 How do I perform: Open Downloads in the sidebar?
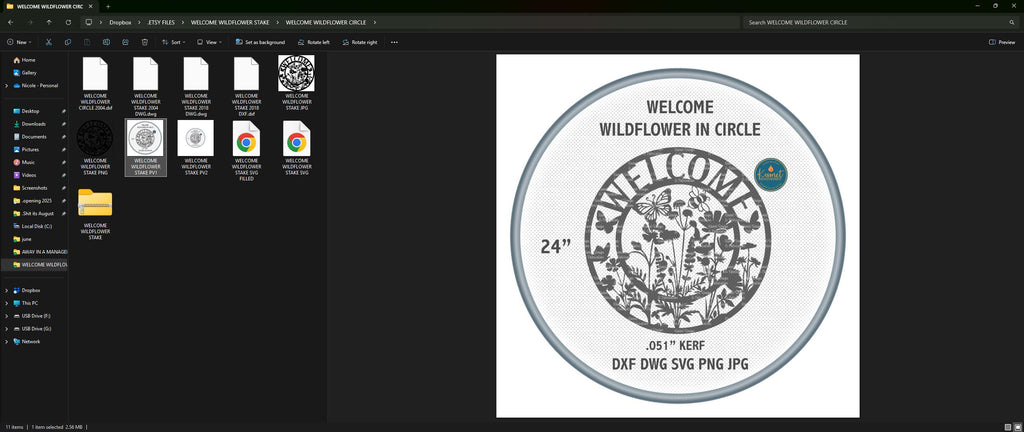click(33, 124)
